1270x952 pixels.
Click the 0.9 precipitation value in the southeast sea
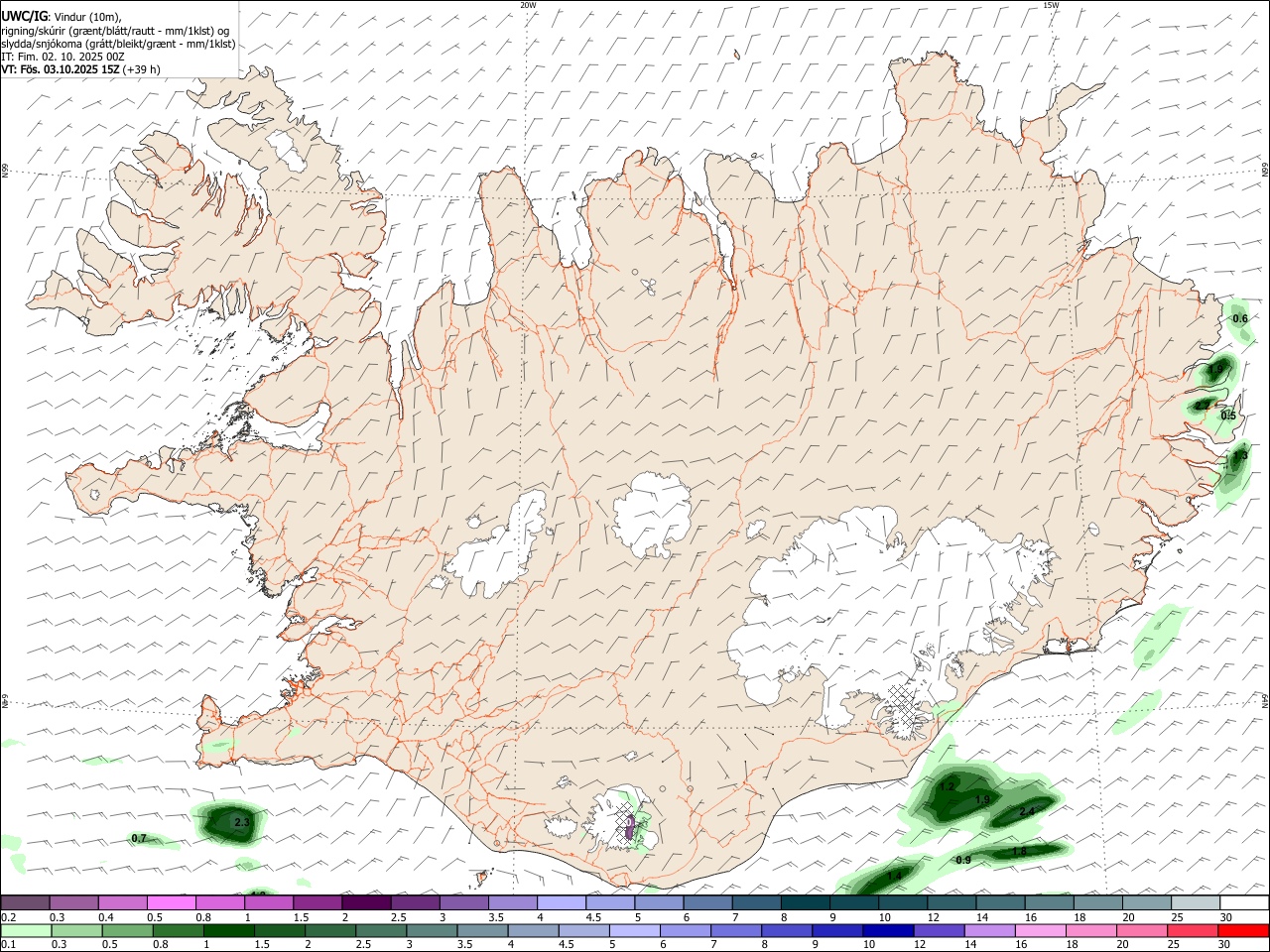[x=963, y=860]
